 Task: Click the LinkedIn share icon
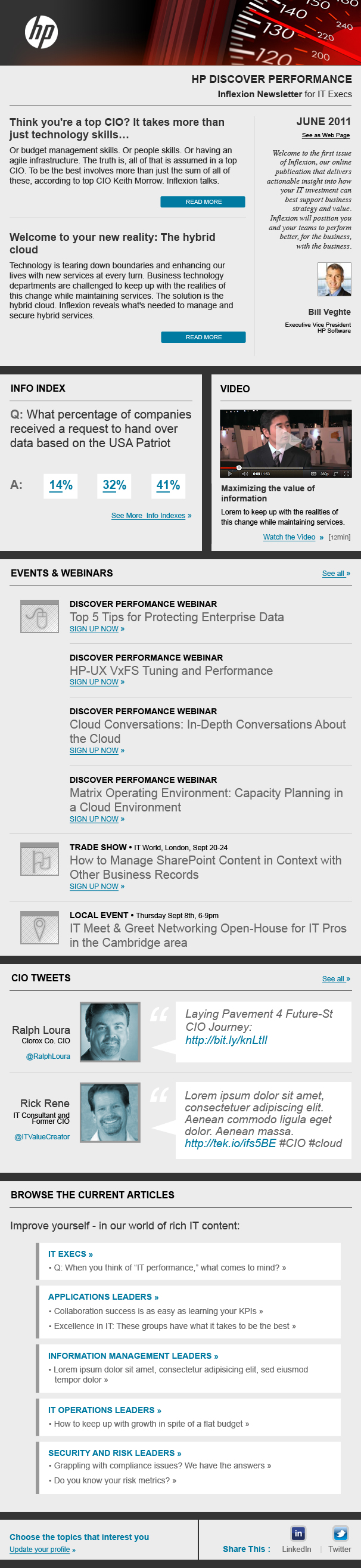[x=298, y=1533]
